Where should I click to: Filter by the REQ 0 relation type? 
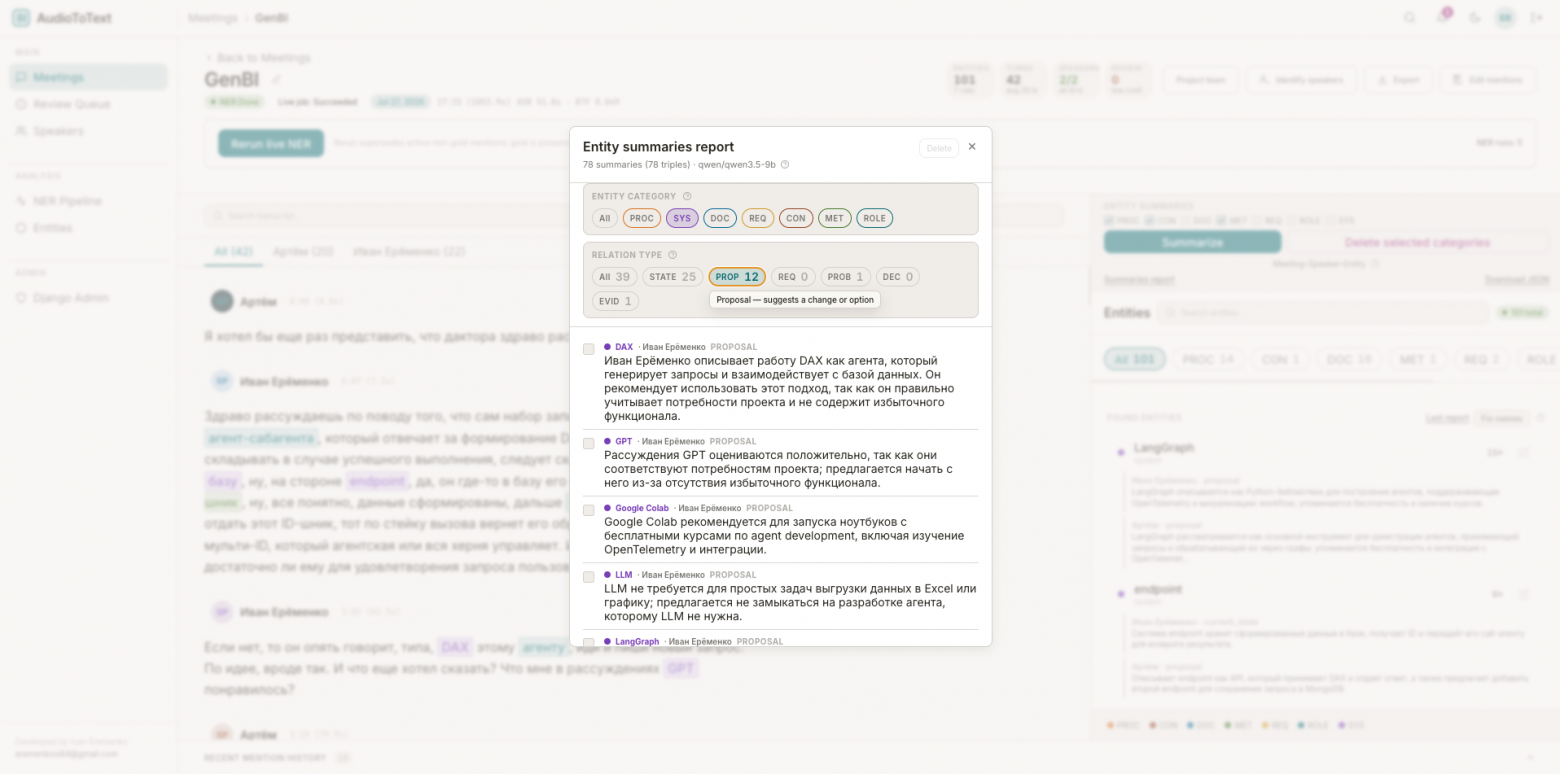point(793,277)
